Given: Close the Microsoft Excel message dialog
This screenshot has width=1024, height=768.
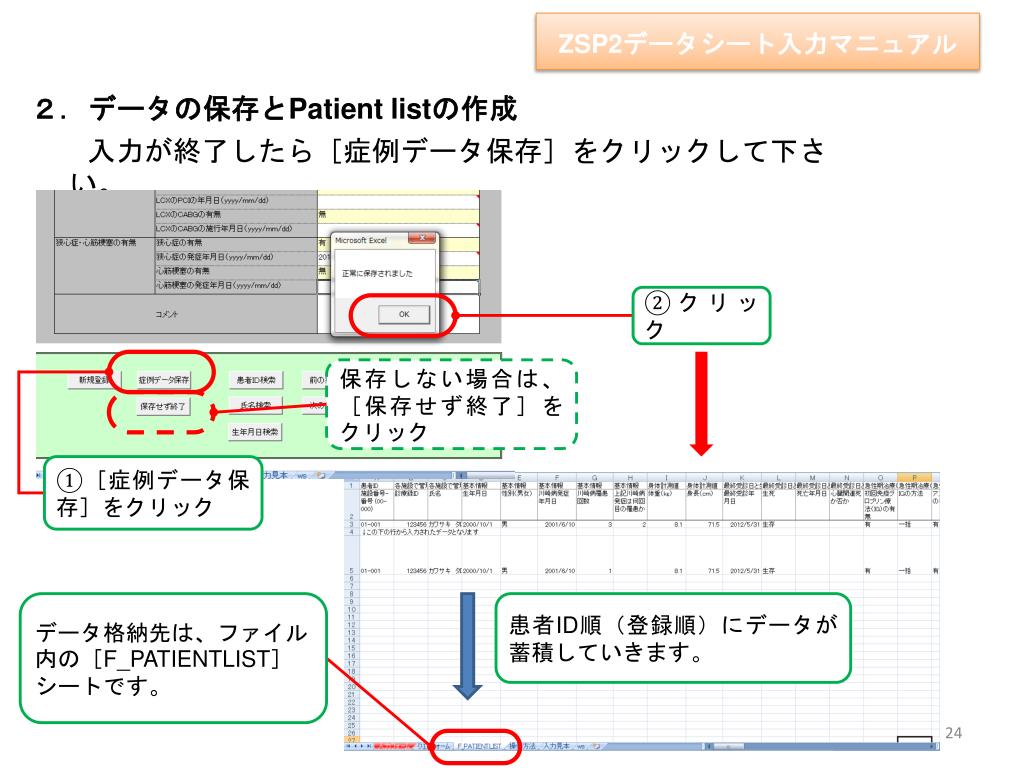Looking at the screenshot, I should (x=422, y=238).
